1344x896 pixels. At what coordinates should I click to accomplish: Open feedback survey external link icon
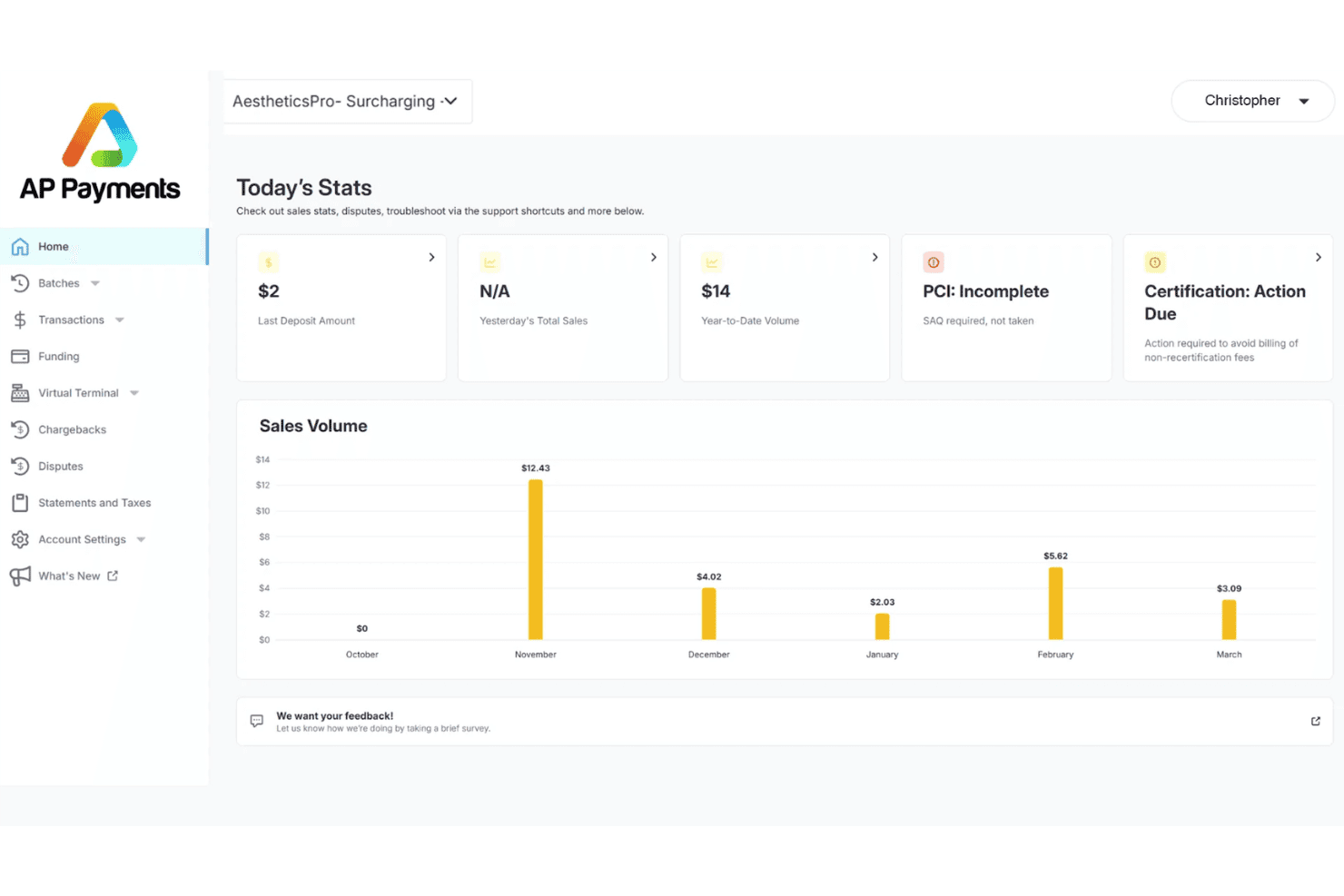pos(1316,721)
